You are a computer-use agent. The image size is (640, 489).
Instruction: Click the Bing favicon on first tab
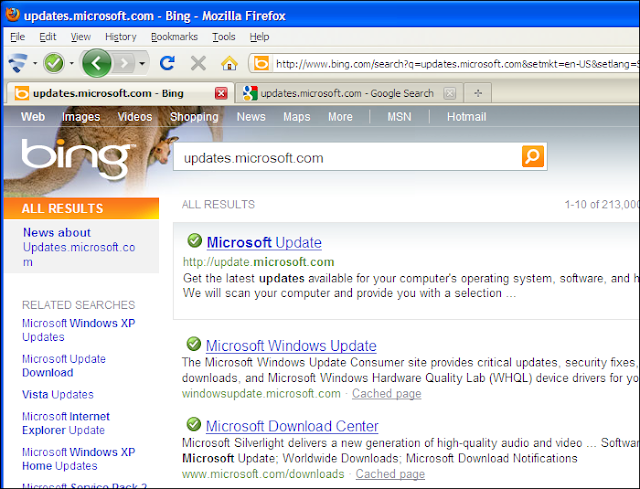[x=22, y=93]
